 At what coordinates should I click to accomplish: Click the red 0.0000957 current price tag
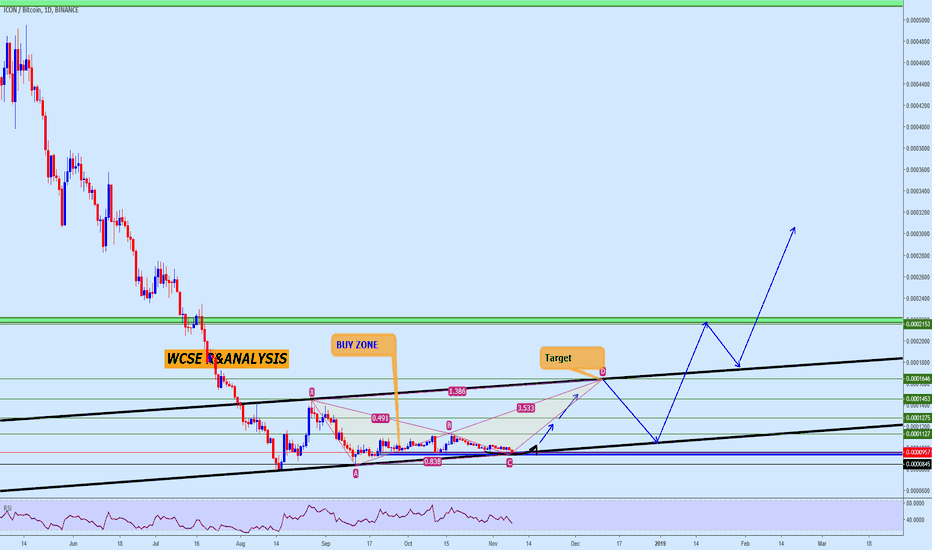click(917, 452)
